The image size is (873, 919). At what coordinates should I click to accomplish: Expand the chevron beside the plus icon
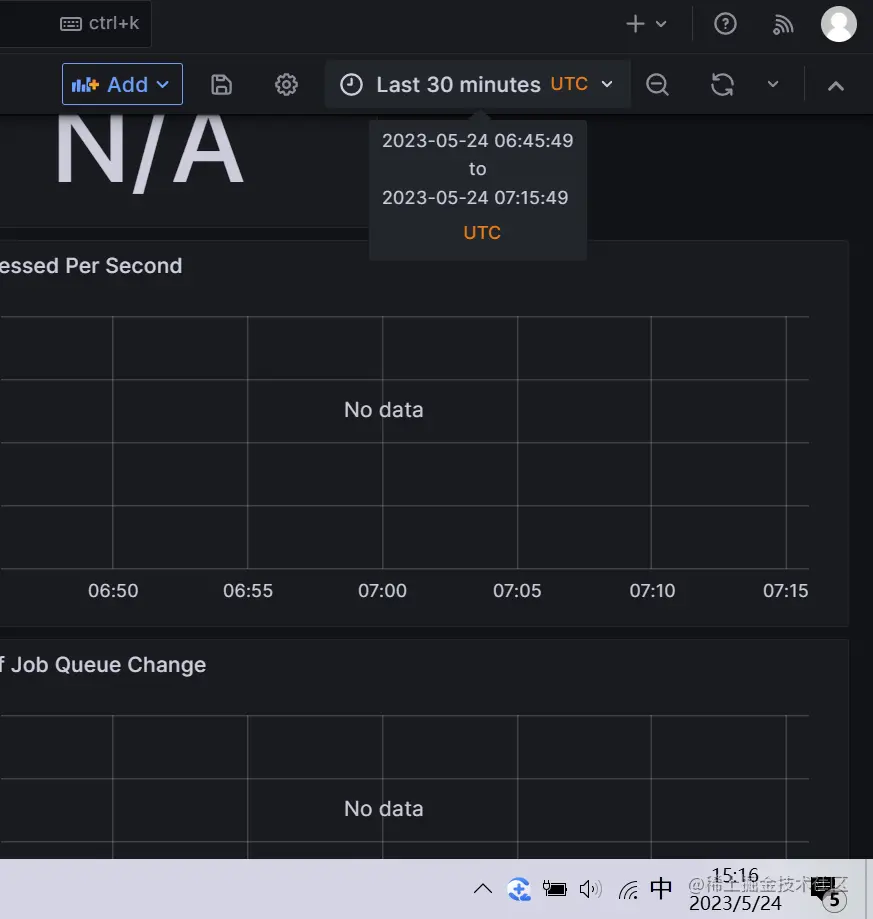click(661, 24)
